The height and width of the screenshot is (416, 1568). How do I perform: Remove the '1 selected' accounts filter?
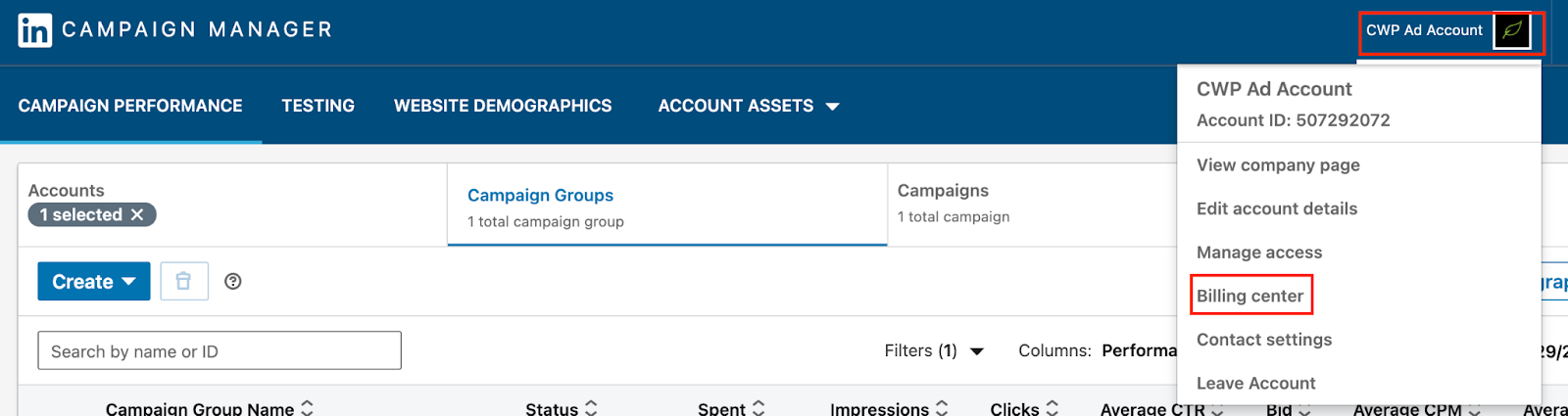pyautogui.click(x=137, y=214)
